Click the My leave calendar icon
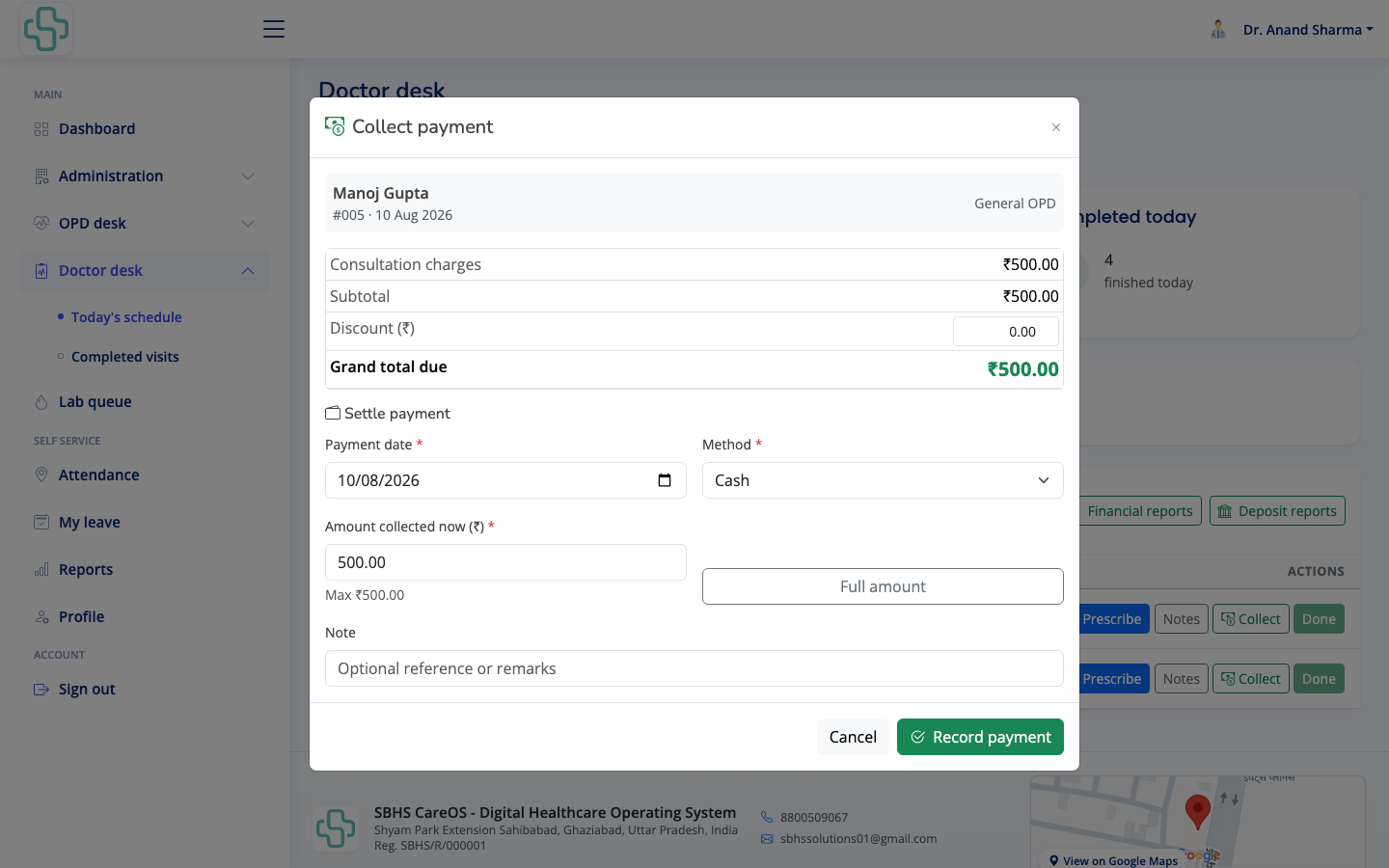Screen dimensions: 1389x868 (x=41, y=523)
